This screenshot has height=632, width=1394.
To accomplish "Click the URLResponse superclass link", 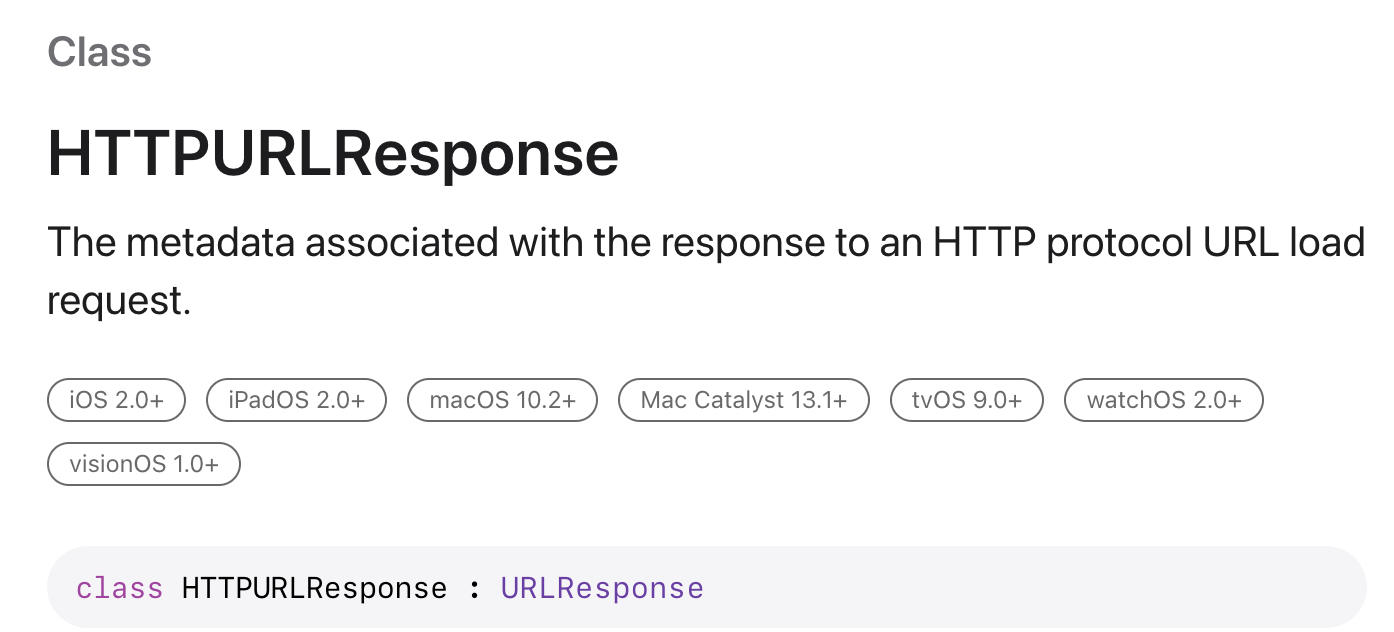I will [602, 588].
